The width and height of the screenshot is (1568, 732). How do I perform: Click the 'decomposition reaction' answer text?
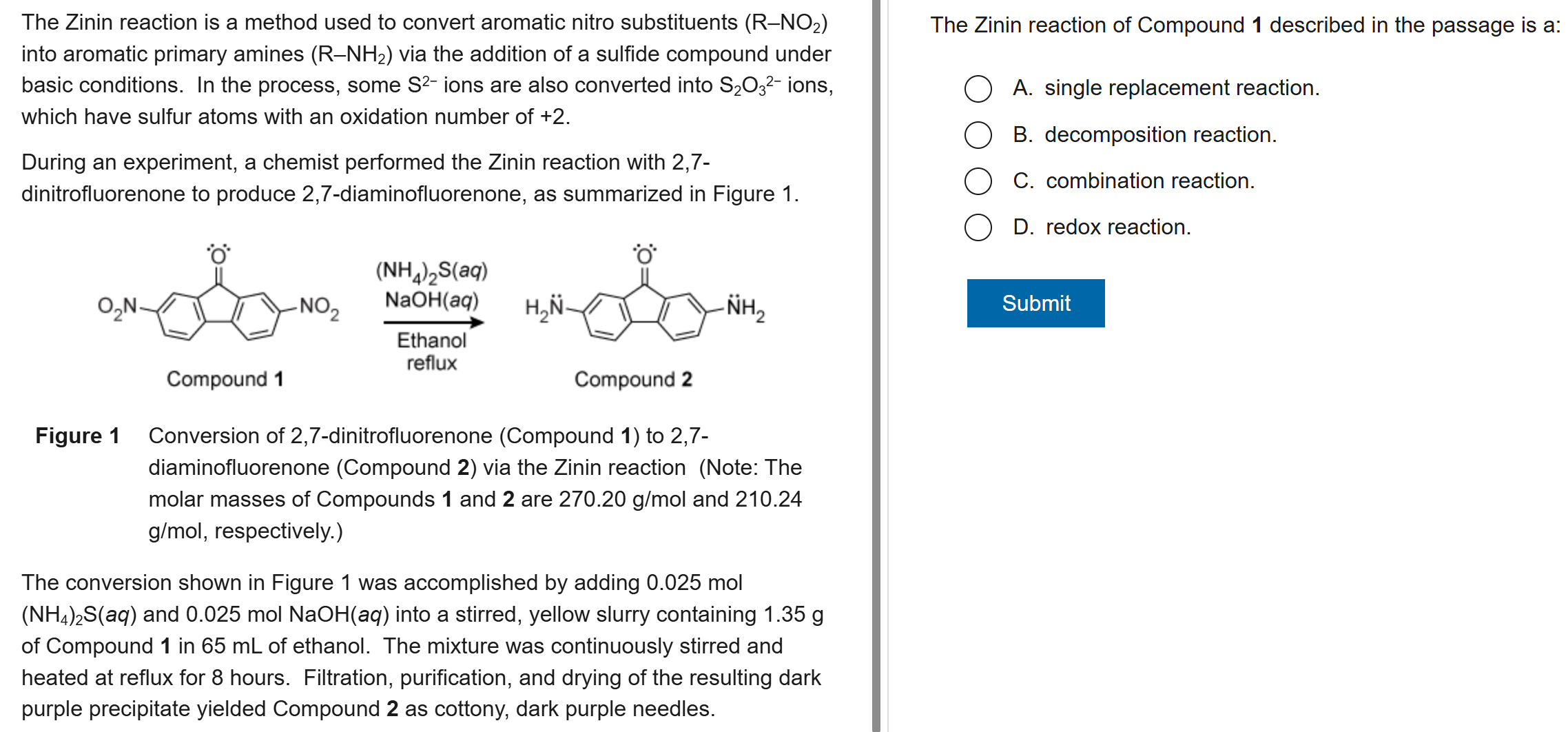pyautogui.click(x=1160, y=135)
